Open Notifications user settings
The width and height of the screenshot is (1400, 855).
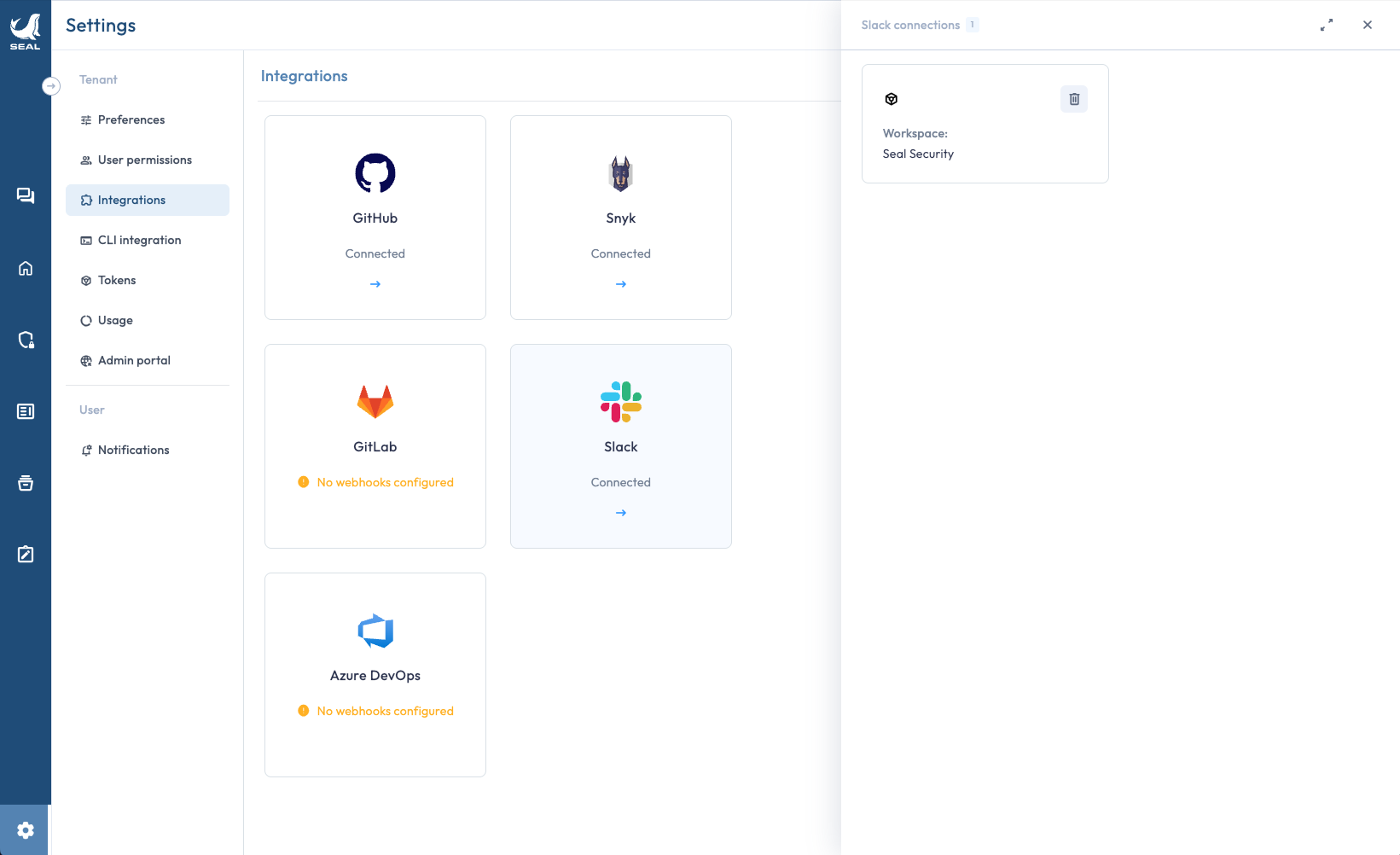pyautogui.click(x=148, y=450)
